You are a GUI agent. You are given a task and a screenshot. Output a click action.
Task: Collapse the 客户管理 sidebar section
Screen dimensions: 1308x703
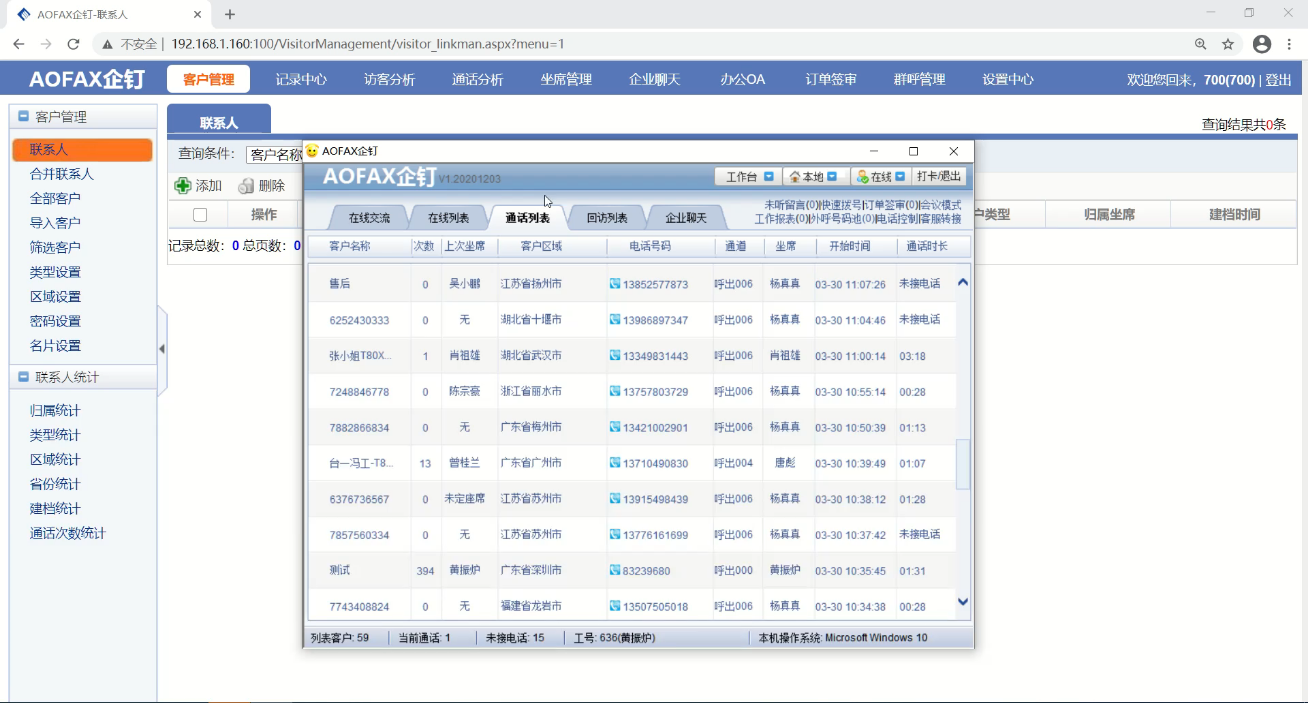pyautogui.click(x=24, y=117)
